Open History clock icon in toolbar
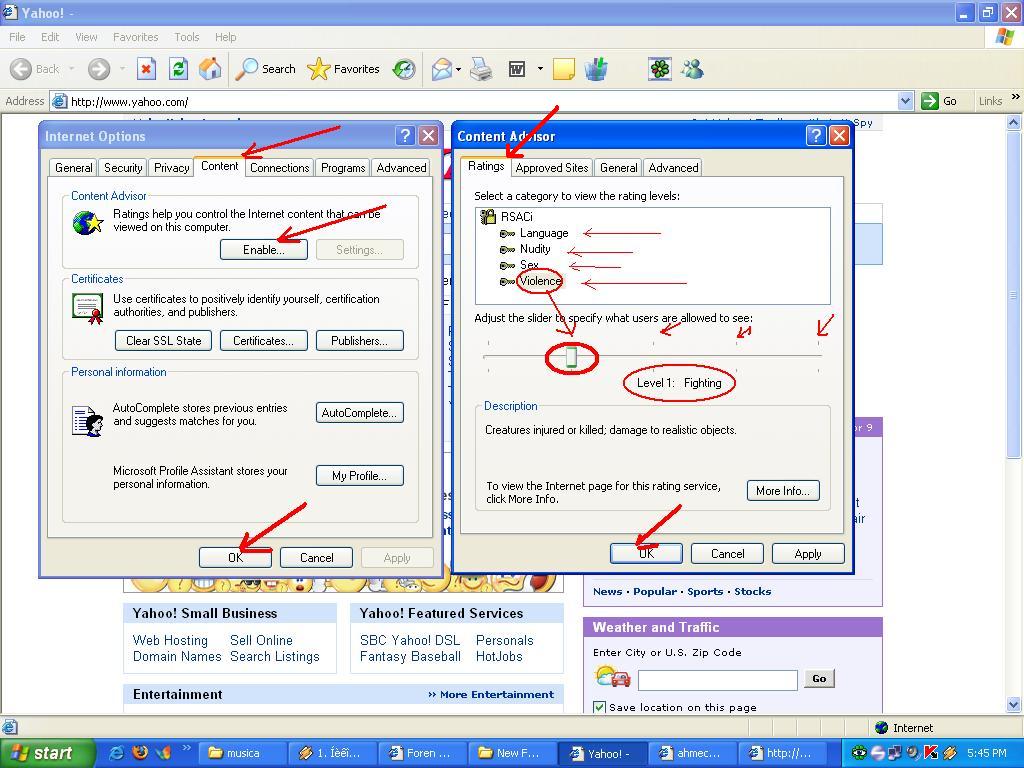This screenshot has width=1024, height=768. point(404,69)
